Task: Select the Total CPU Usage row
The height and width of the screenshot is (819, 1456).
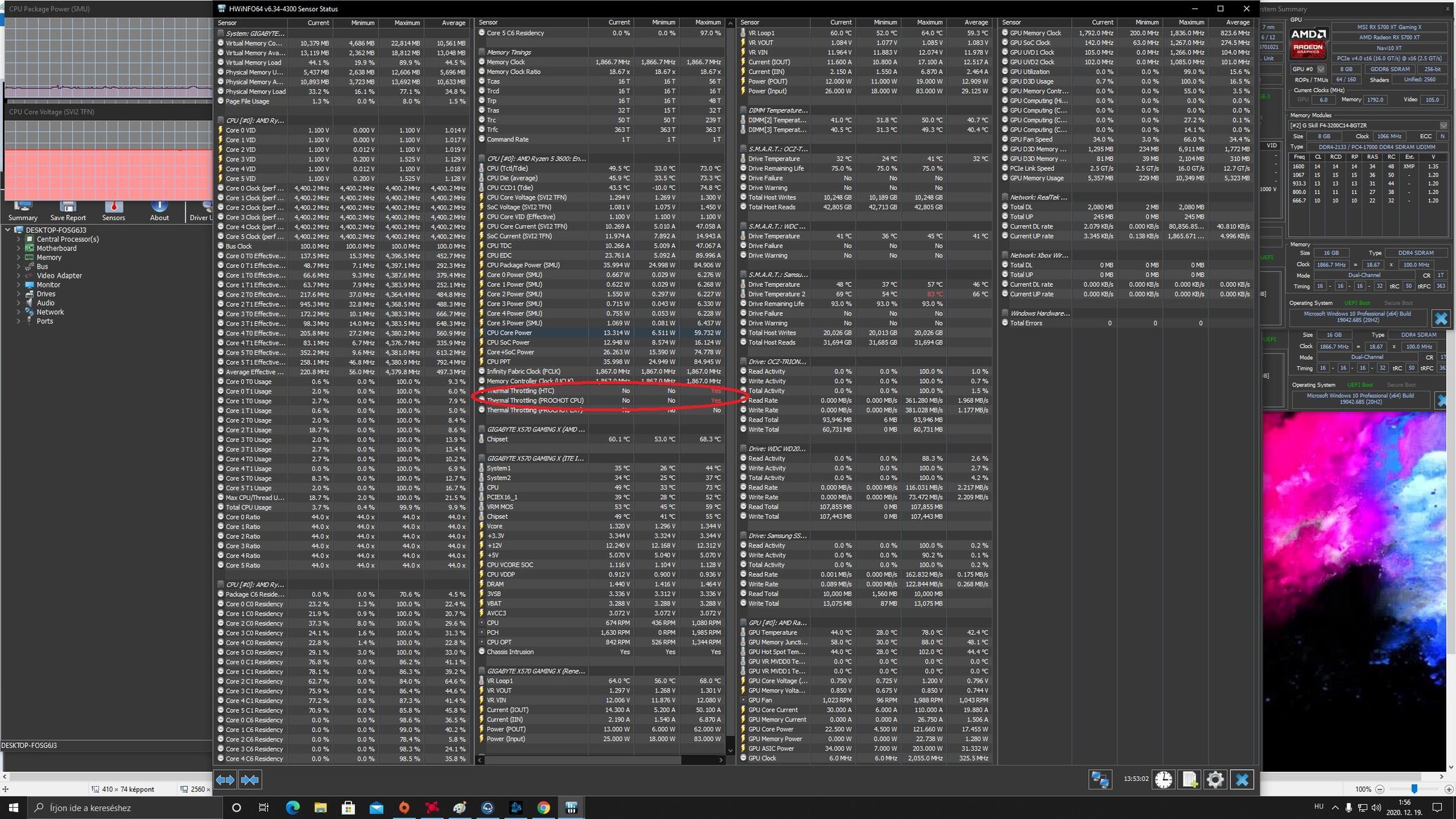Action: (x=342, y=508)
